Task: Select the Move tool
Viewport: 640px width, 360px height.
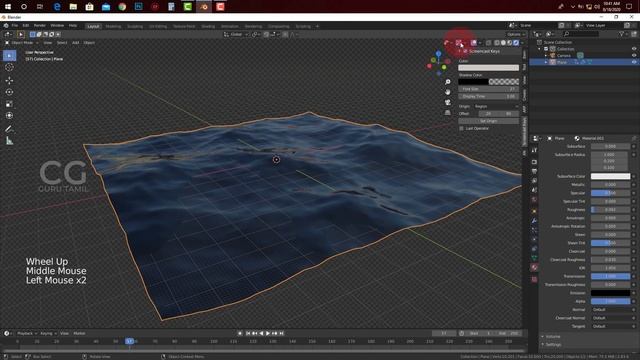Action: tap(9, 80)
